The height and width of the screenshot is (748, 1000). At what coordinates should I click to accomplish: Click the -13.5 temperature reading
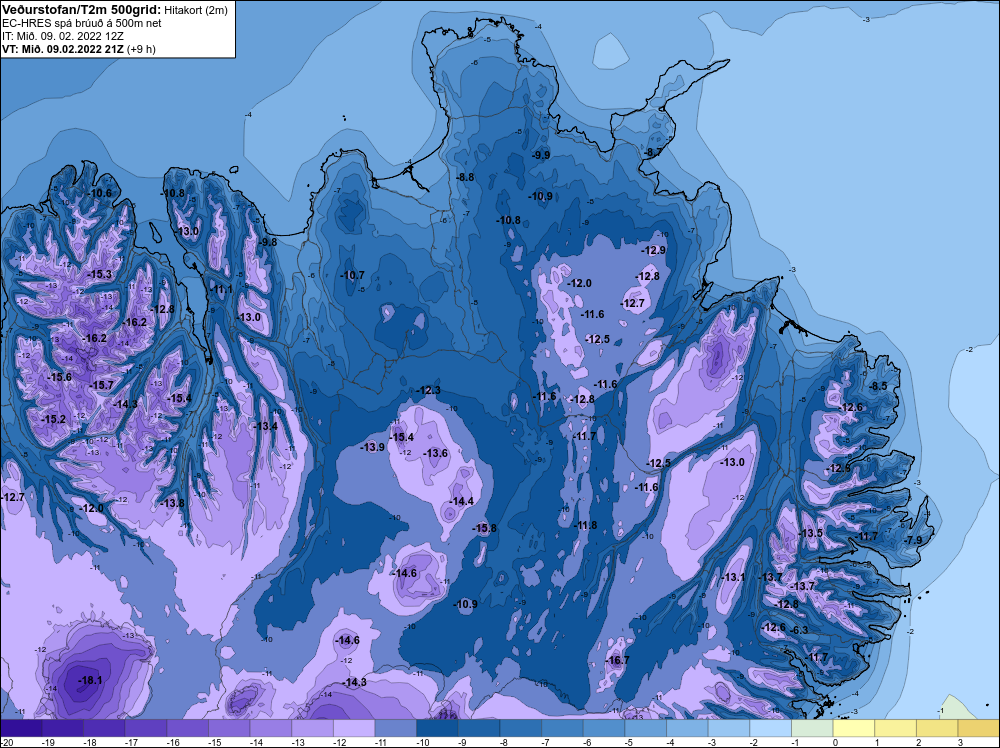point(810,533)
